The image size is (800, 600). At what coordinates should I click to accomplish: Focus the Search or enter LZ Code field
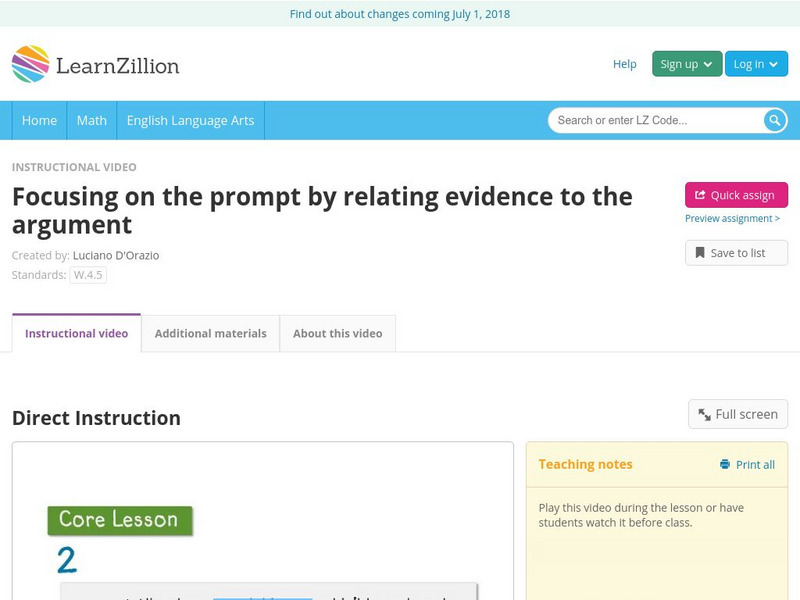[655, 120]
